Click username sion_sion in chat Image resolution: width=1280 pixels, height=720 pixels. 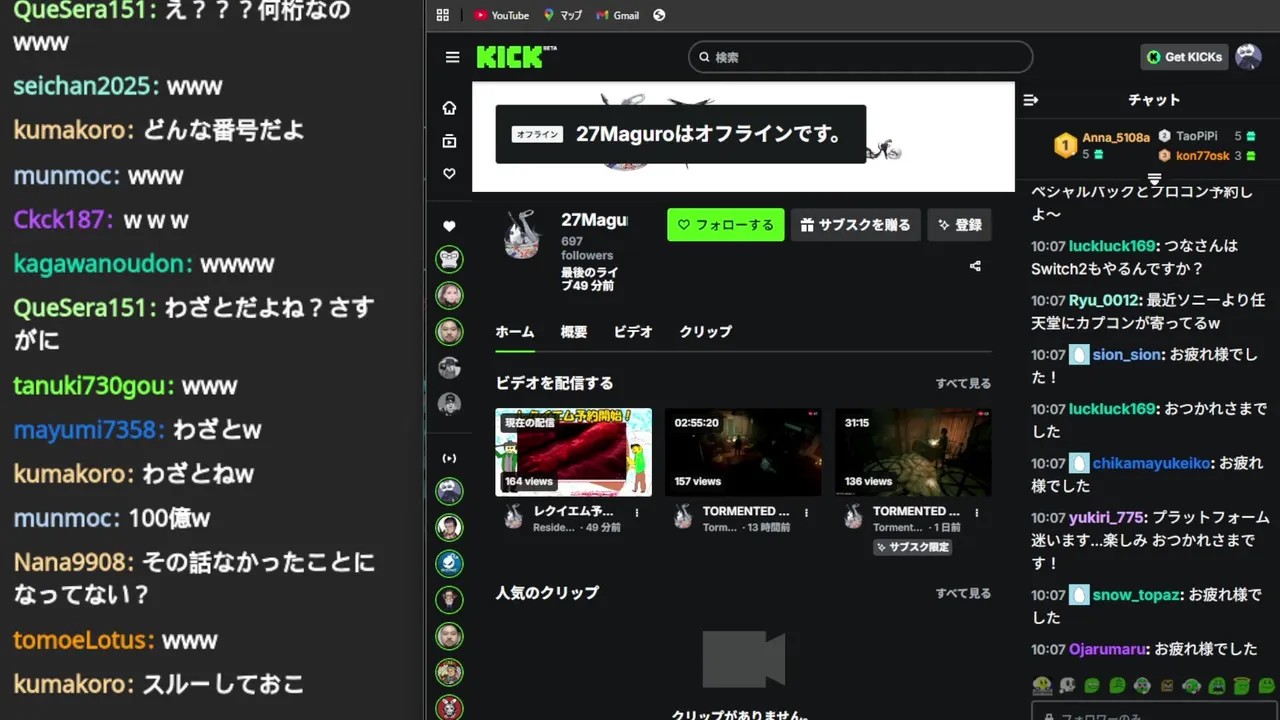1128,355
